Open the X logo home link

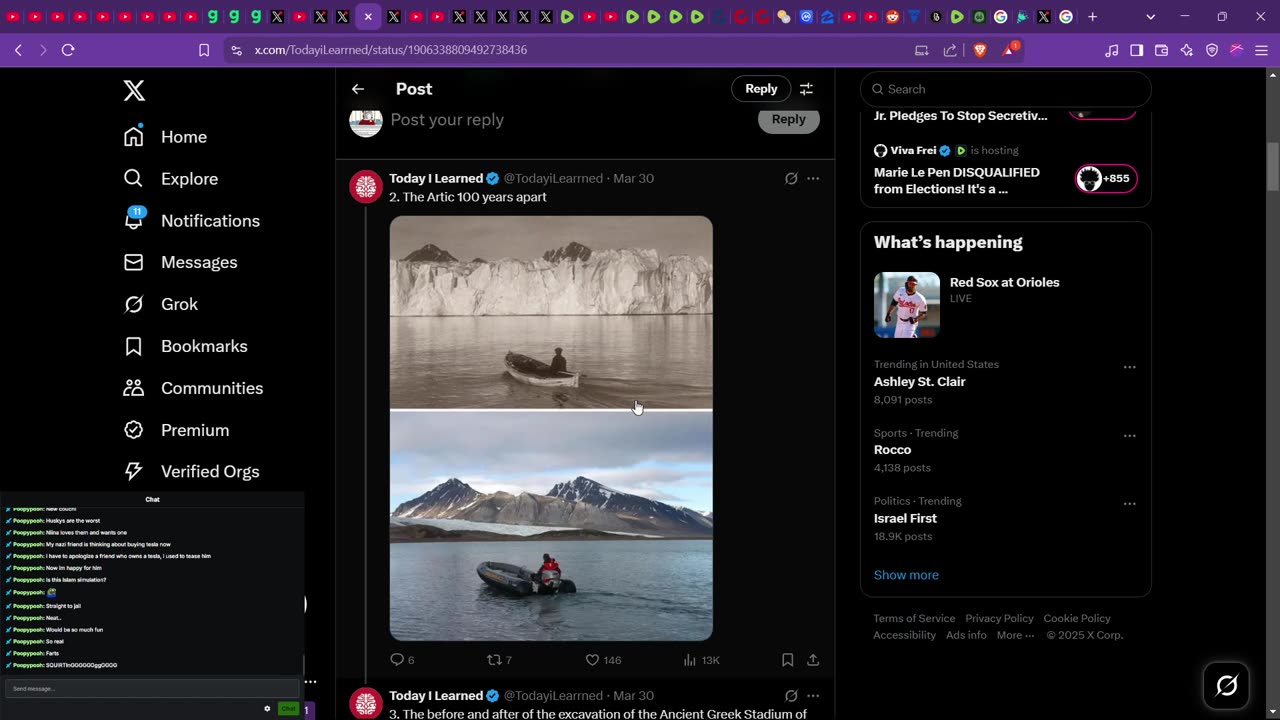point(134,90)
